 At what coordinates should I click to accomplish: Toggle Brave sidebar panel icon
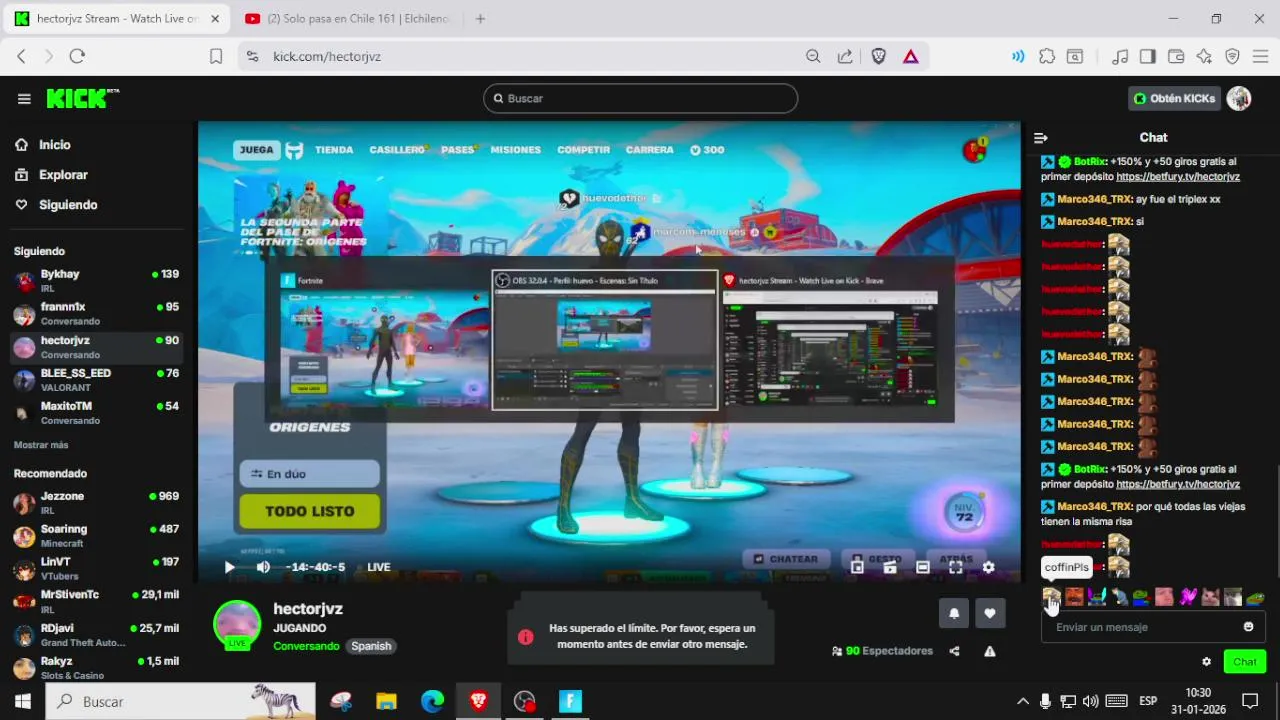[x=1148, y=57]
